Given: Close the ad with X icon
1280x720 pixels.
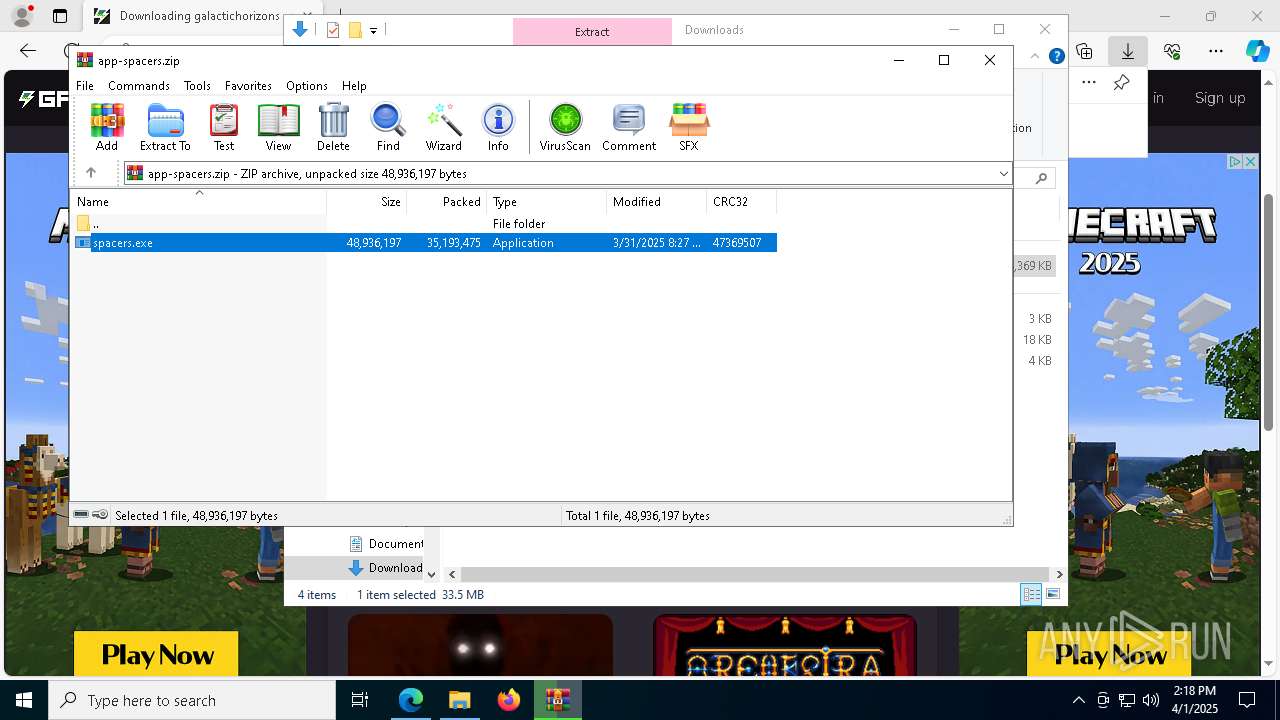Looking at the screenshot, I should click(x=1250, y=162).
